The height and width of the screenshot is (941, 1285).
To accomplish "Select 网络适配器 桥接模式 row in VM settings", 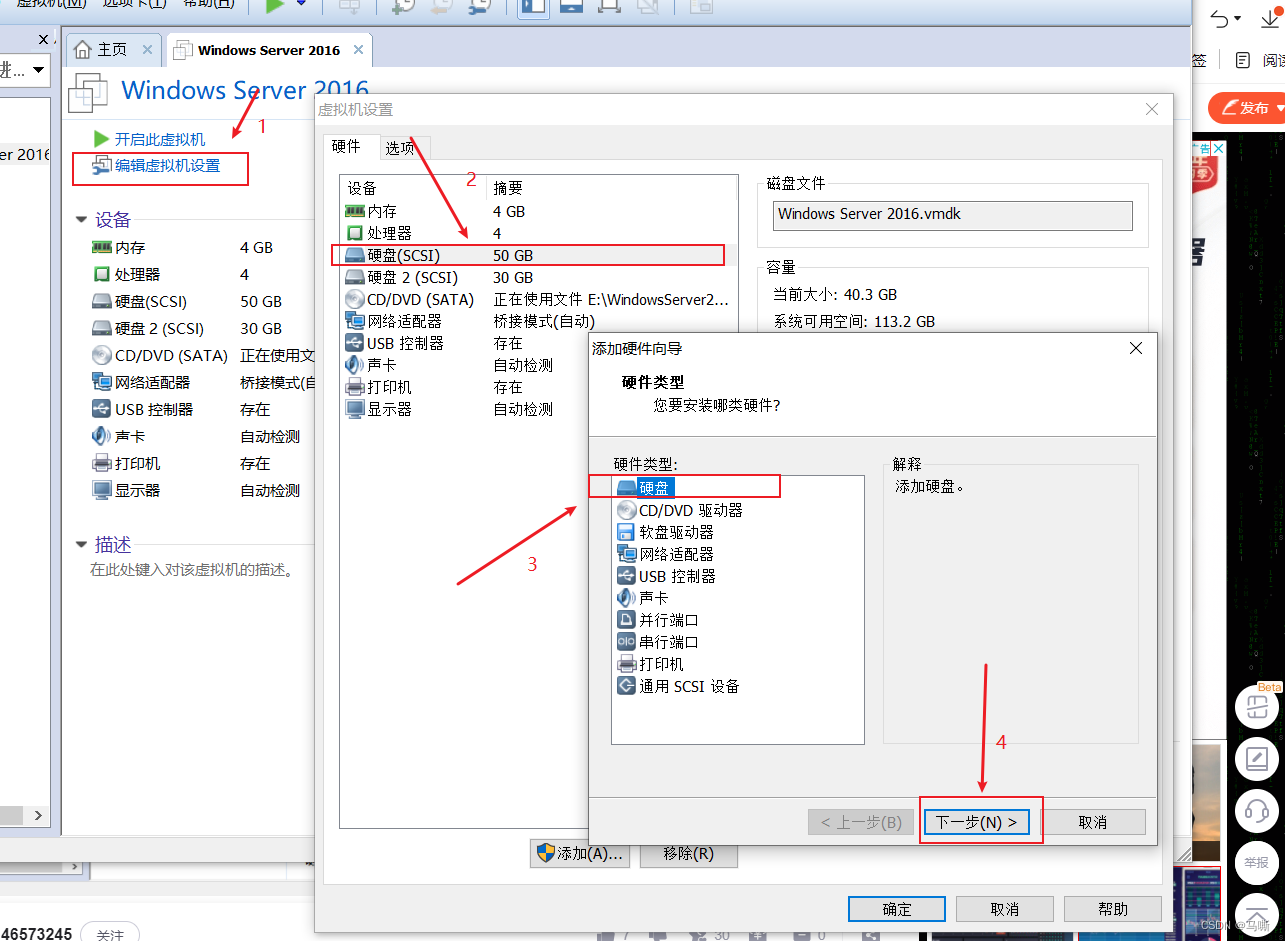I will pyautogui.click(x=539, y=321).
